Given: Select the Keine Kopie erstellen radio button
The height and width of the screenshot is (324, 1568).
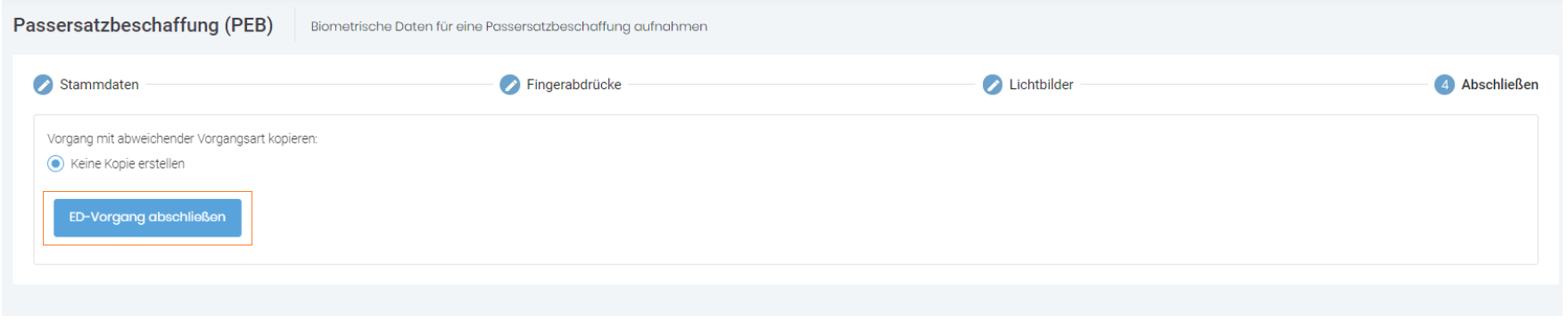Looking at the screenshot, I should coord(55,163).
